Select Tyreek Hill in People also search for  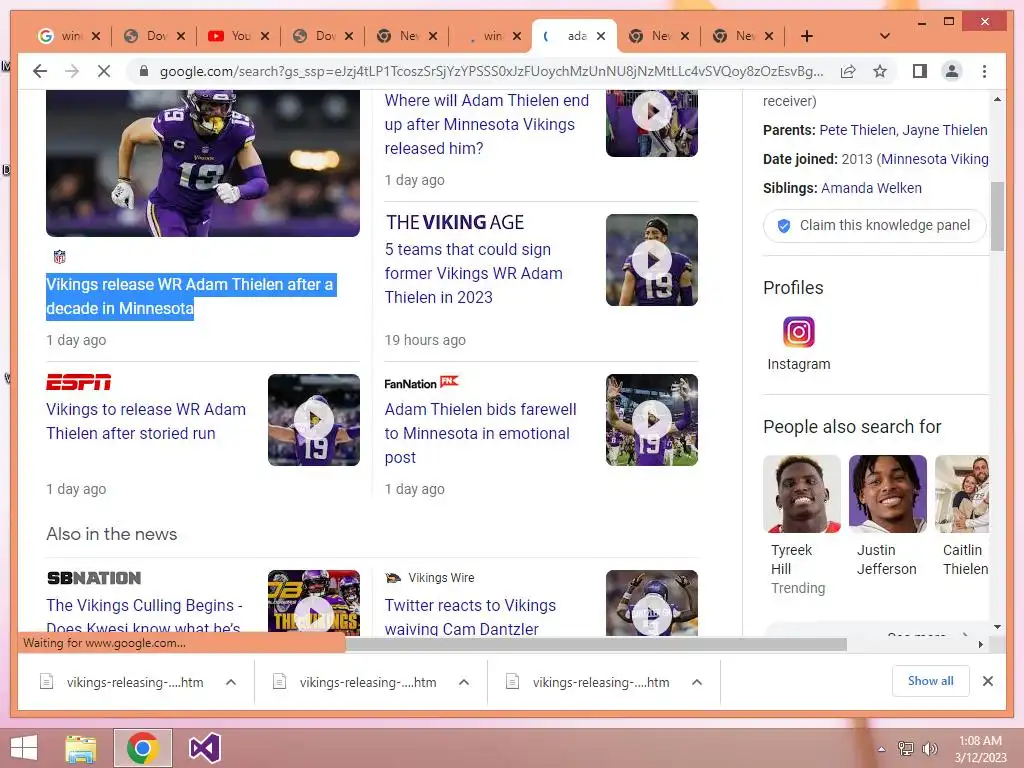tap(801, 526)
